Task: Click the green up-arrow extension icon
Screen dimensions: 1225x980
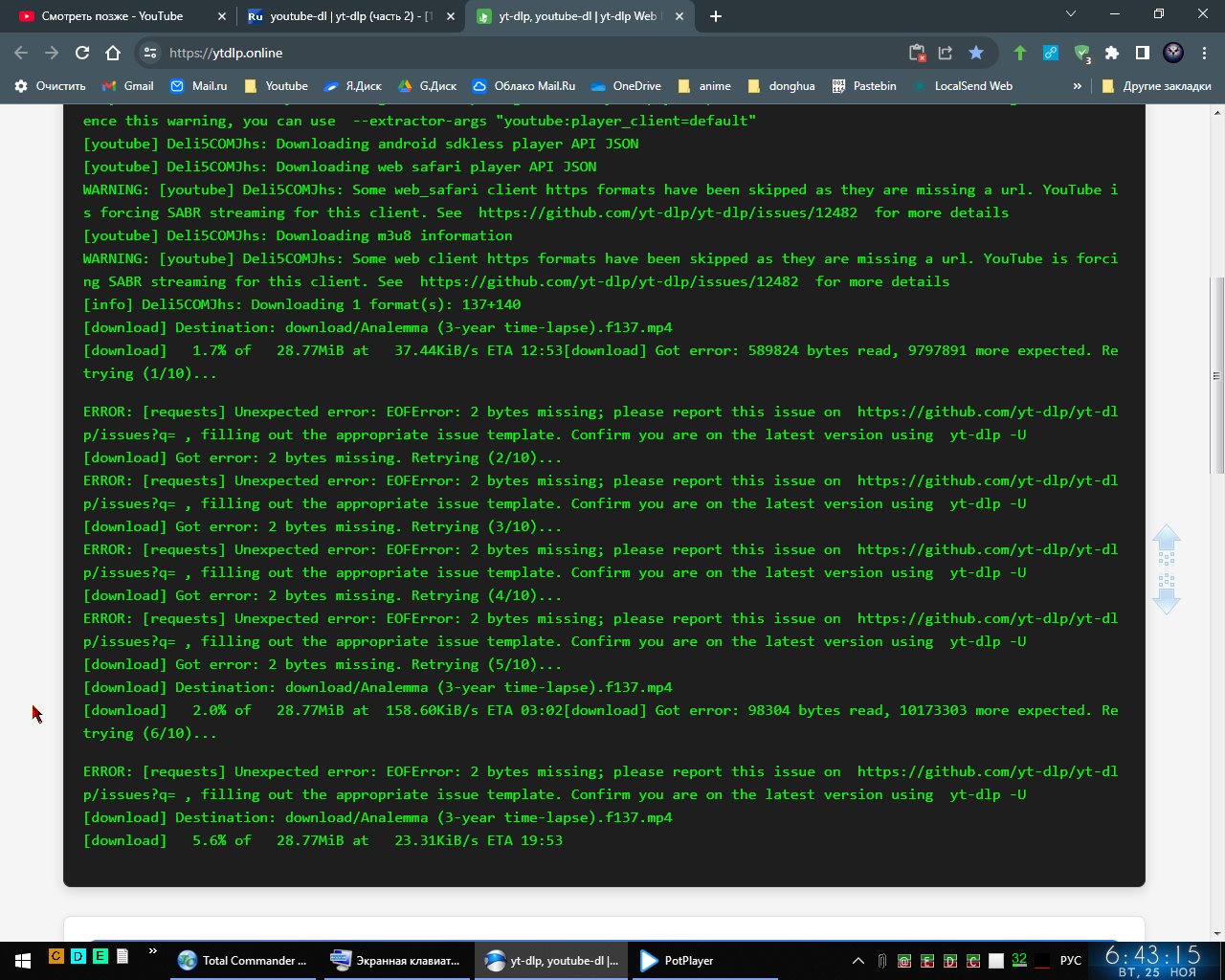Action: pyautogui.click(x=1020, y=53)
